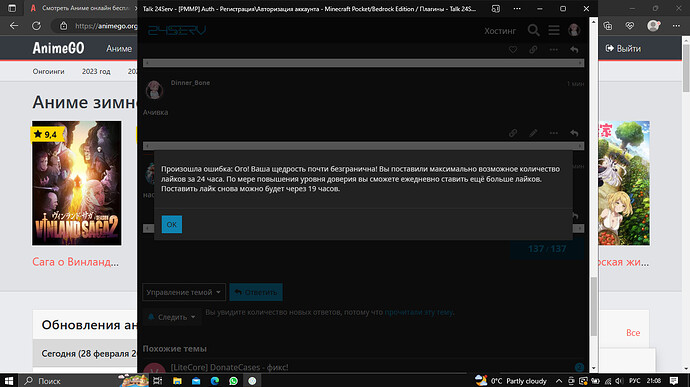Reload the AnimeGO page
The image size is (690, 387).
37,26
